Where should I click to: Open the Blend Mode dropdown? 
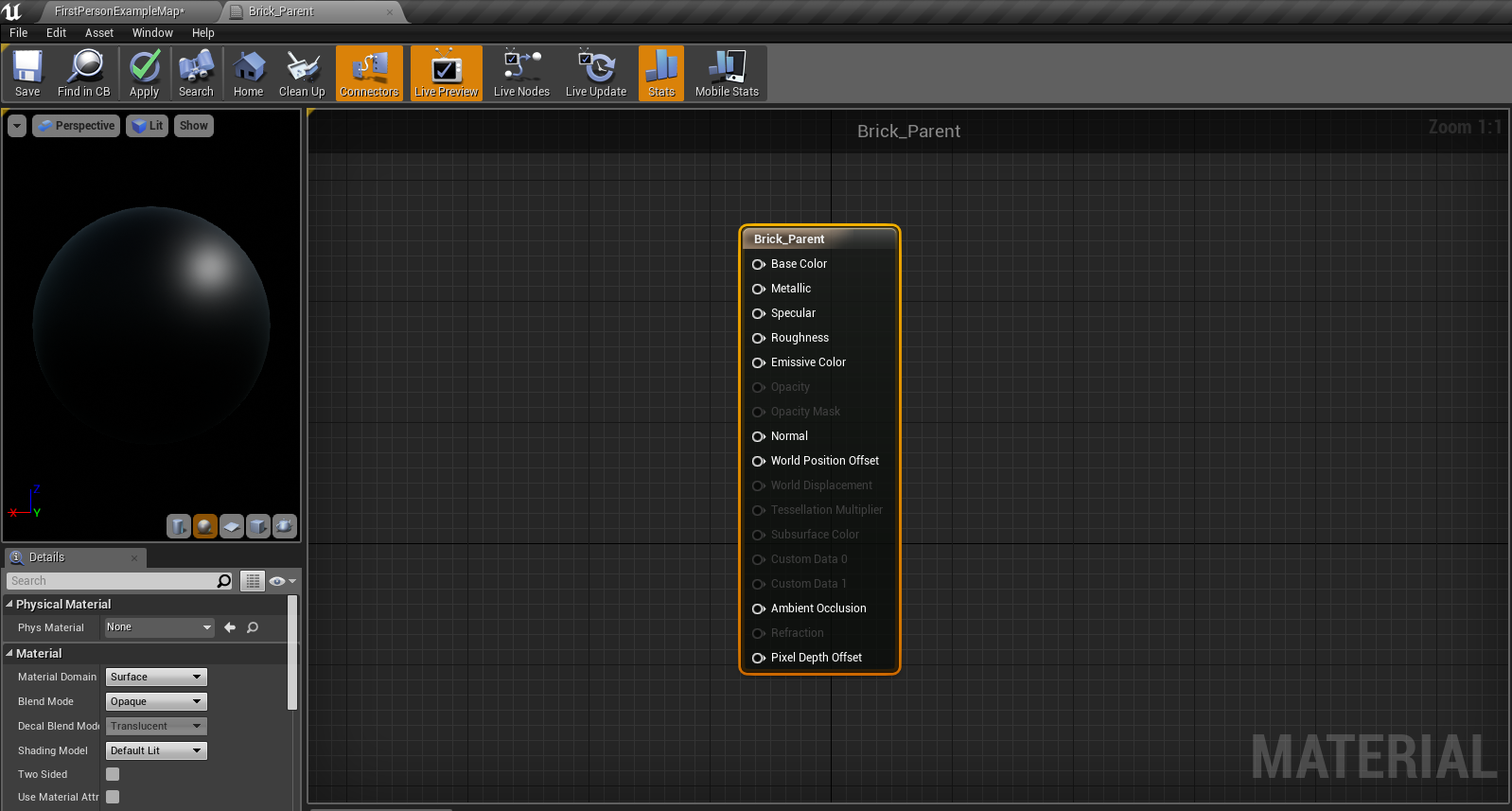point(156,701)
